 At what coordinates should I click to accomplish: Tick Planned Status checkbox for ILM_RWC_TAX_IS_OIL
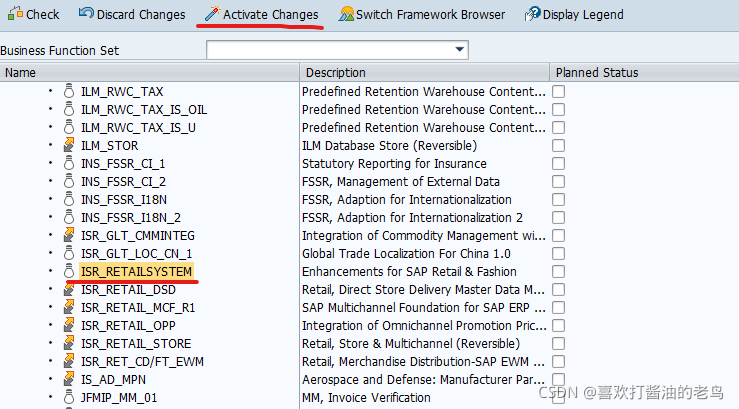click(558, 109)
